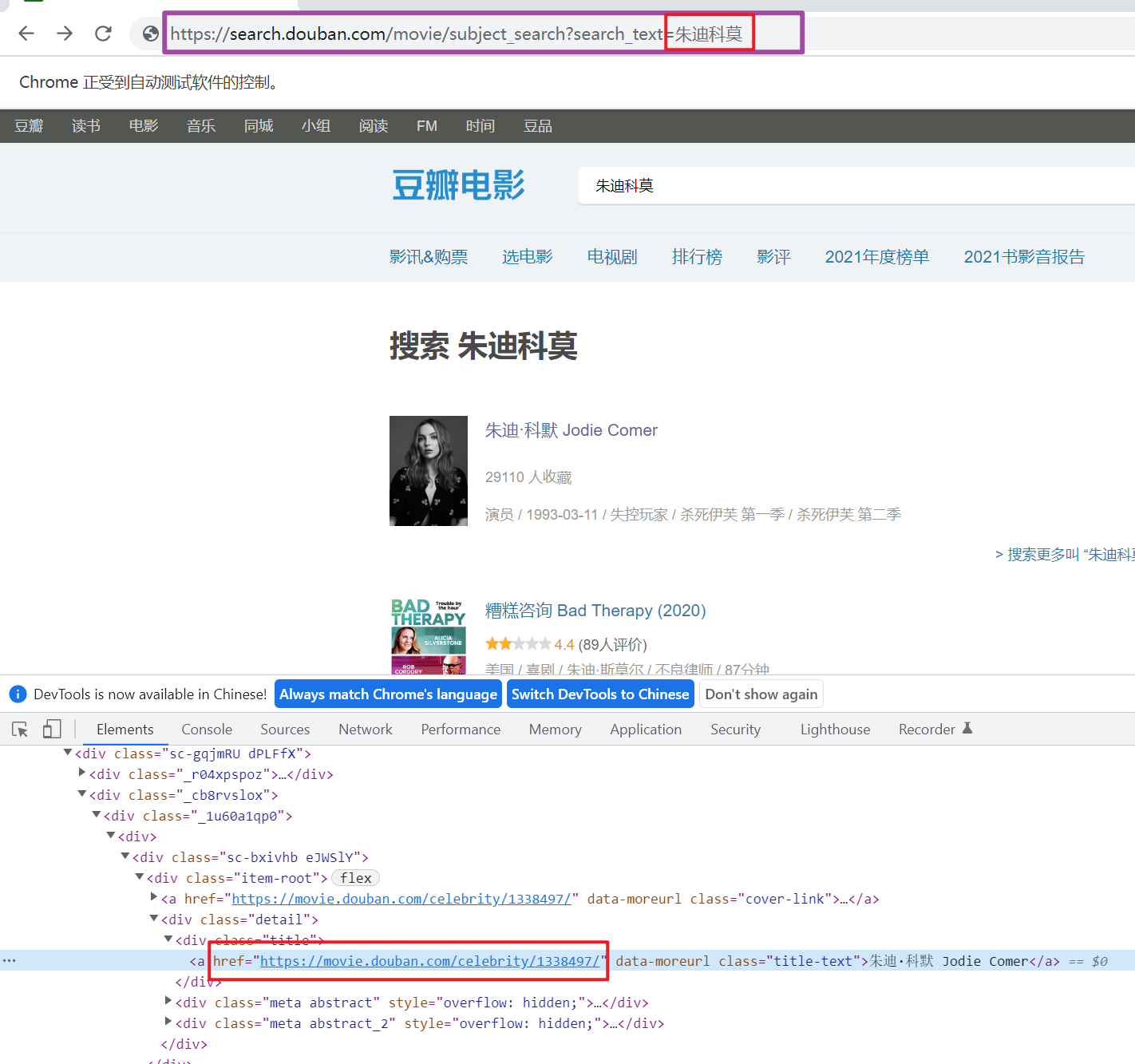Open 阅读 in the top navigation
1135x1064 pixels.
click(374, 126)
